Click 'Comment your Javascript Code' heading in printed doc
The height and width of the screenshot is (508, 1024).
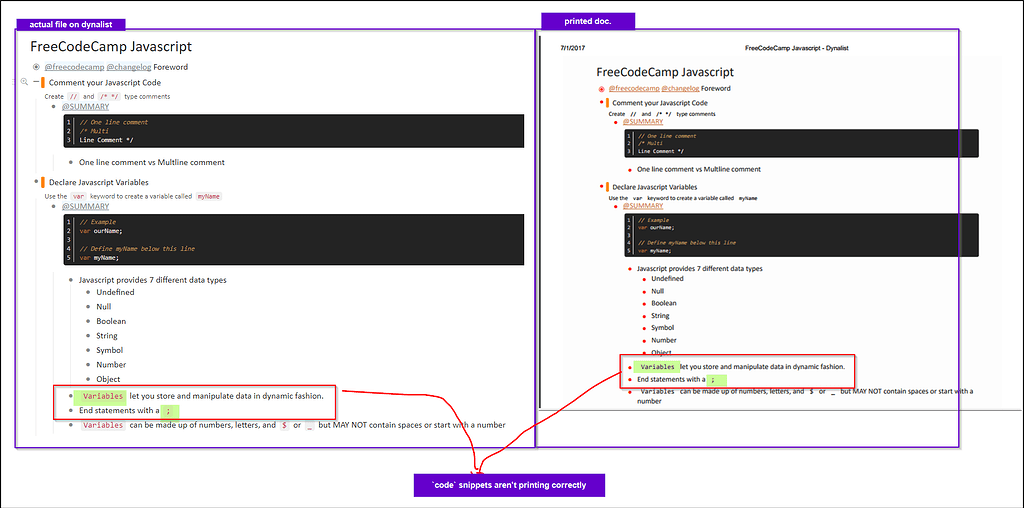[x=660, y=103]
